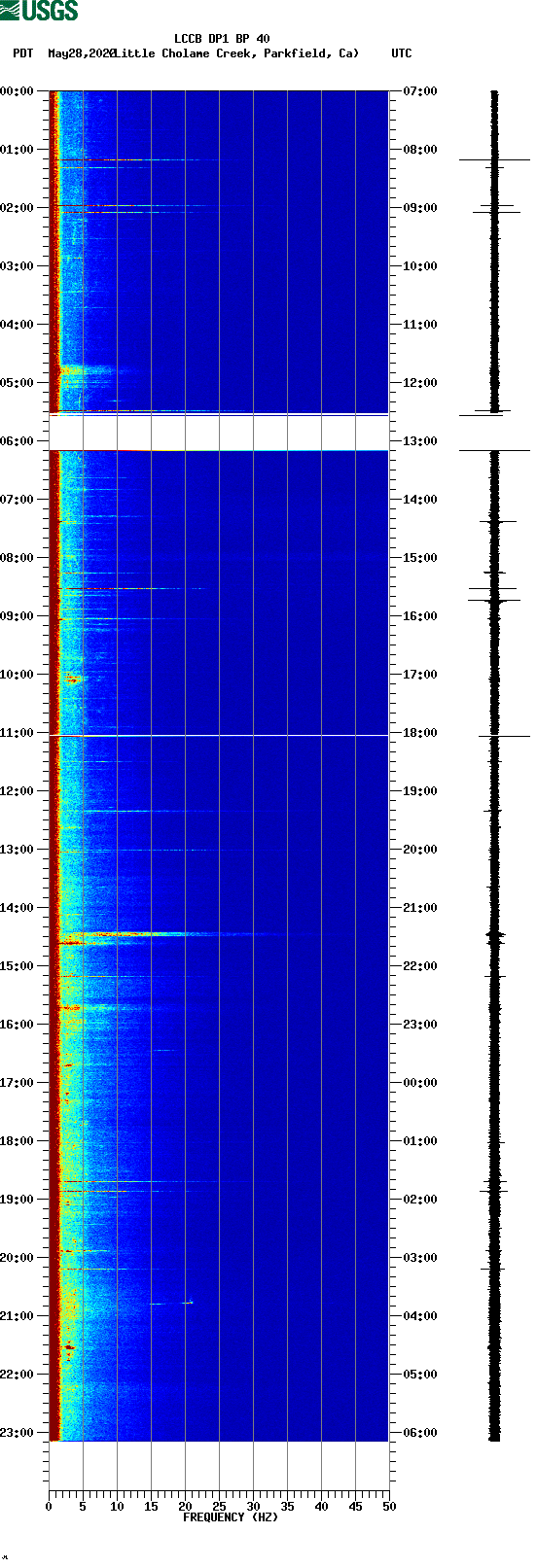
Task: Click the 02:00 PDT time label
Action: pos(18,208)
